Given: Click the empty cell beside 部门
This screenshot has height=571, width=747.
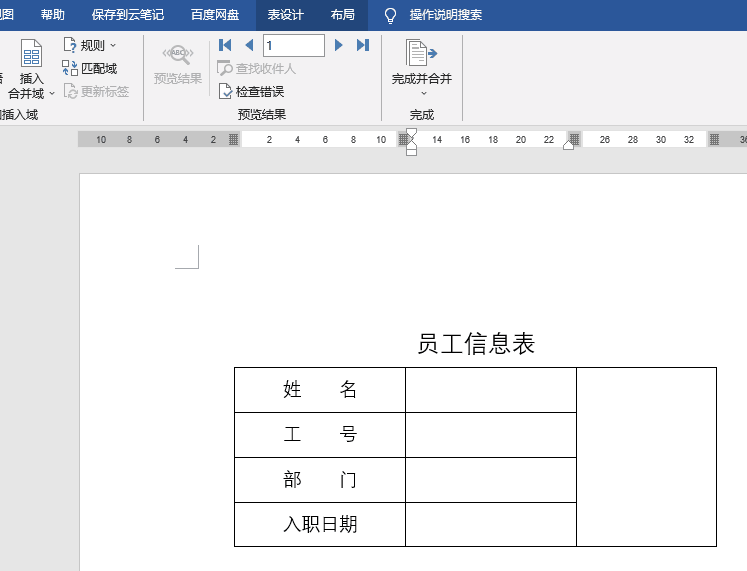Looking at the screenshot, I should click(x=491, y=480).
